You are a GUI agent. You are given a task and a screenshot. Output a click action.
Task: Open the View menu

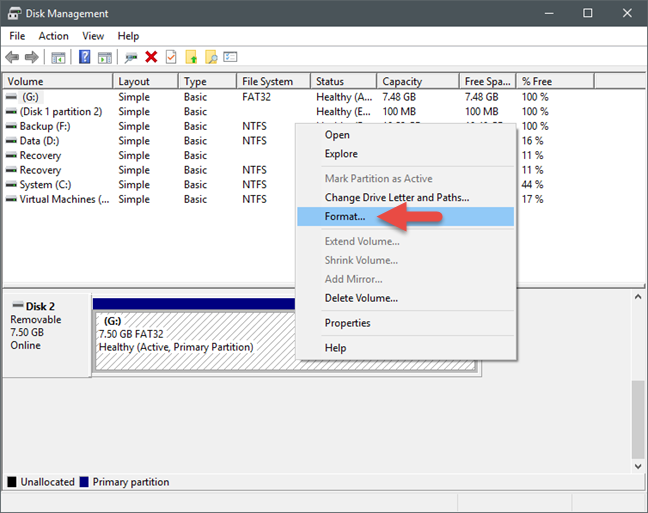[x=93, y=36]
